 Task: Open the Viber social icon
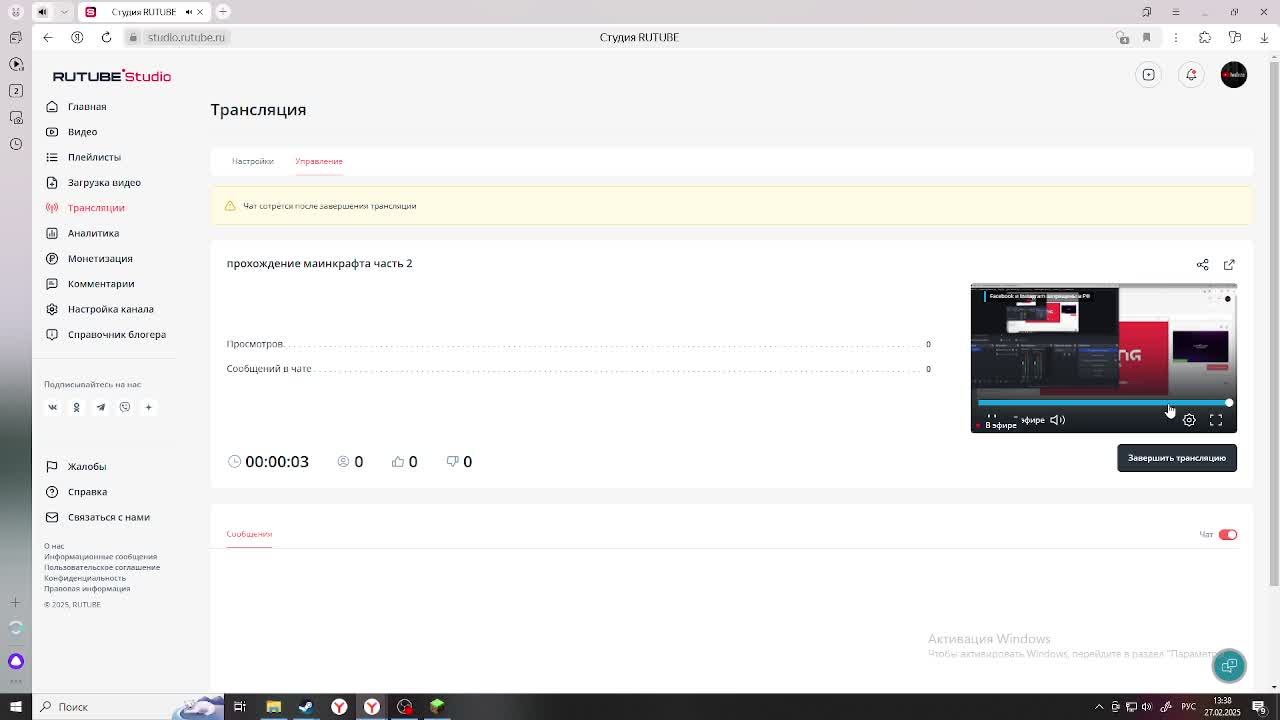pyautogui.click(x=125, y=407)
